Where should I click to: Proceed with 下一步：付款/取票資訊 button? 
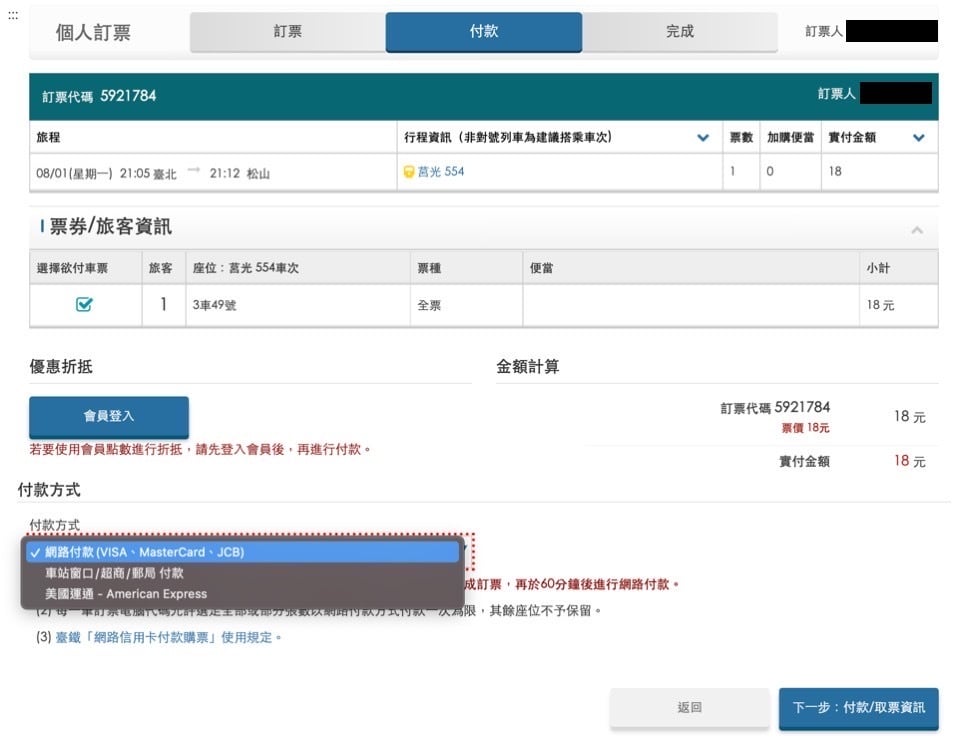[858, 707]
